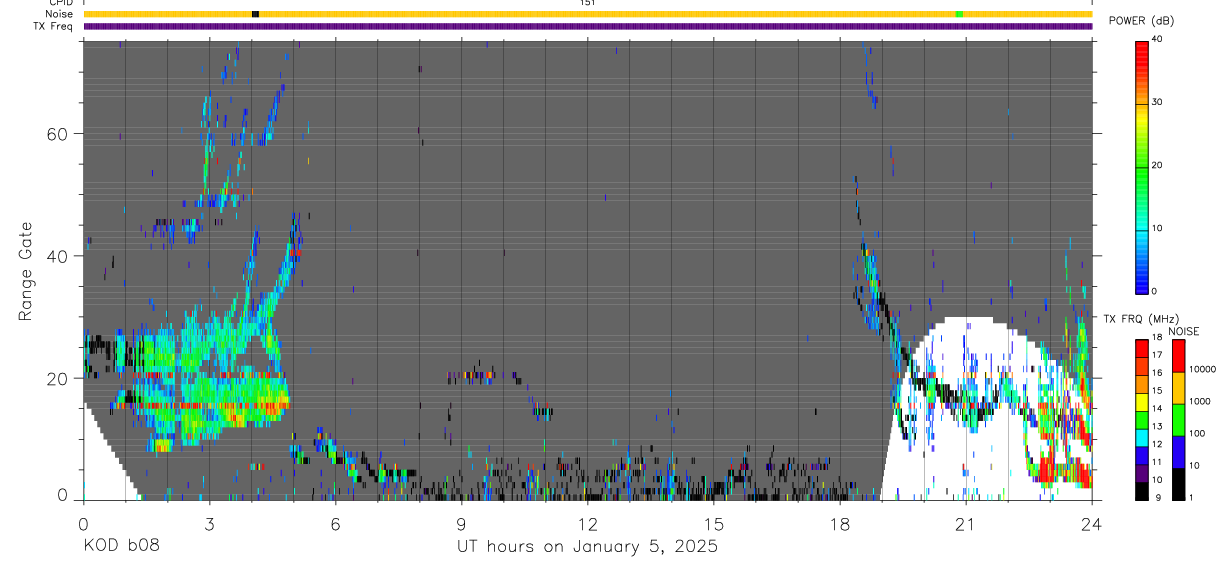Screen dimensions: 1228x567
Task: Click the '0' tick on UT hours axis
Action: [83, 523]
